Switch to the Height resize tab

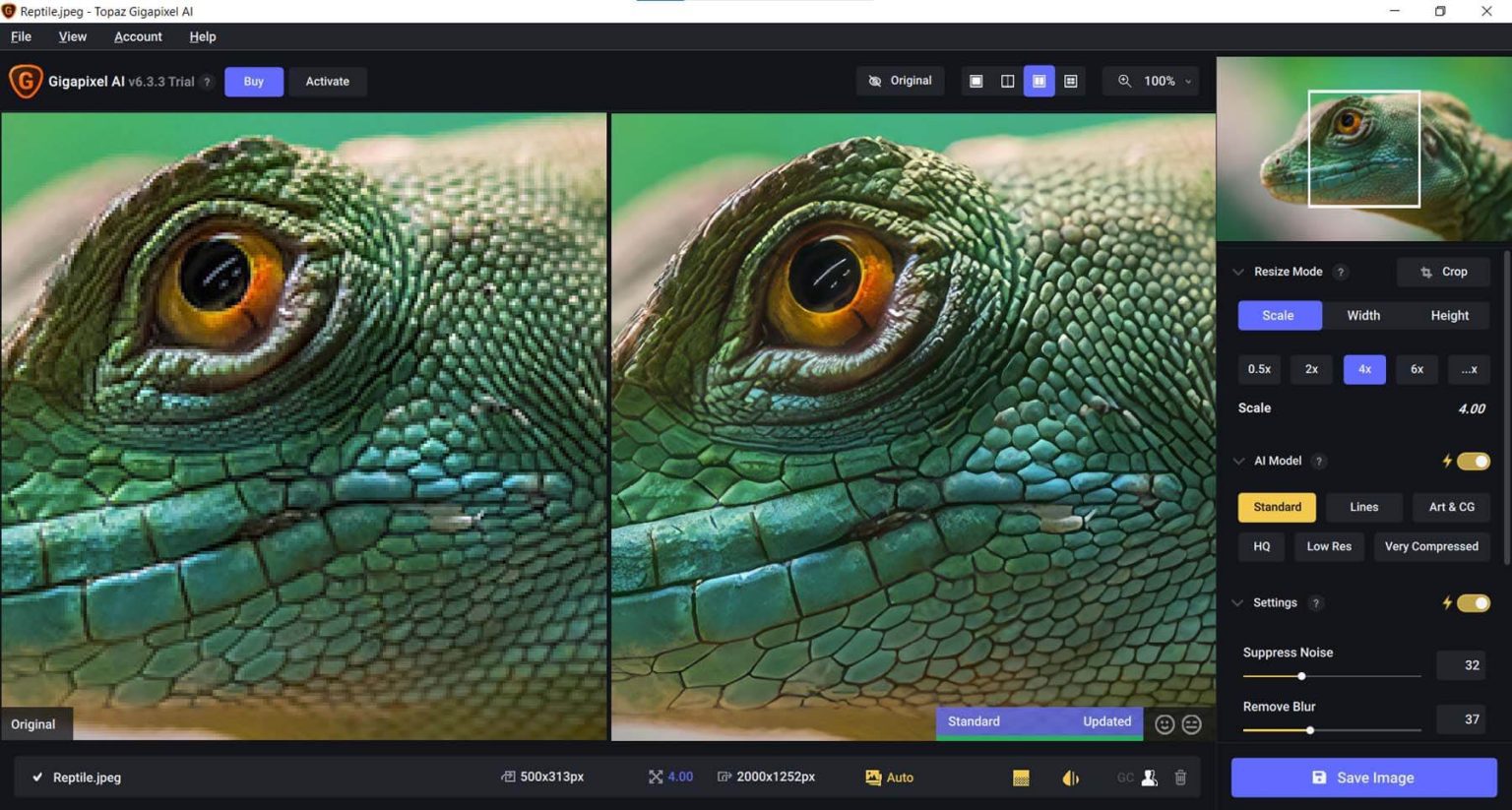tap(1449, 315)
